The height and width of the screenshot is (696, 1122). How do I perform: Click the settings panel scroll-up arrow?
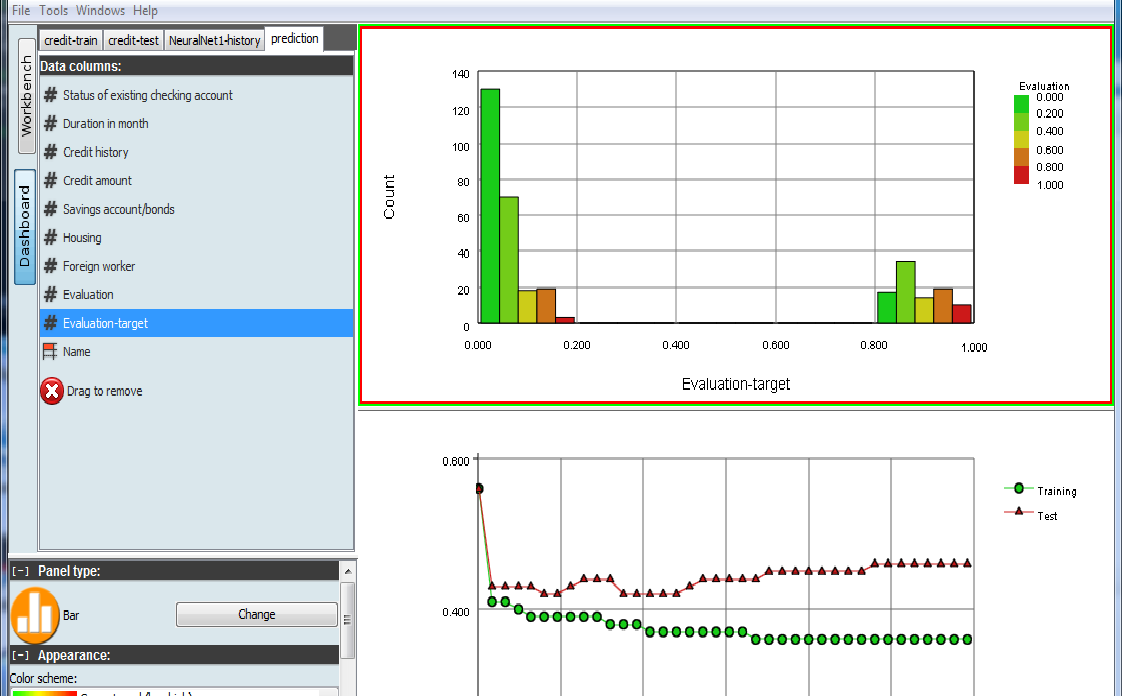point(347,571)
